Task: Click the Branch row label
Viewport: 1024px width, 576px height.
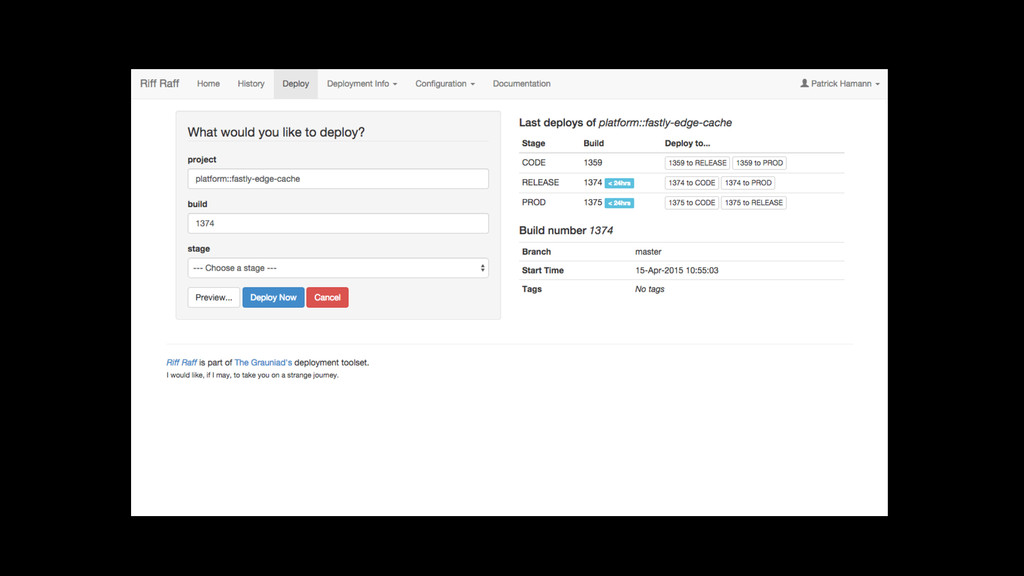Action: click(536, 251)
